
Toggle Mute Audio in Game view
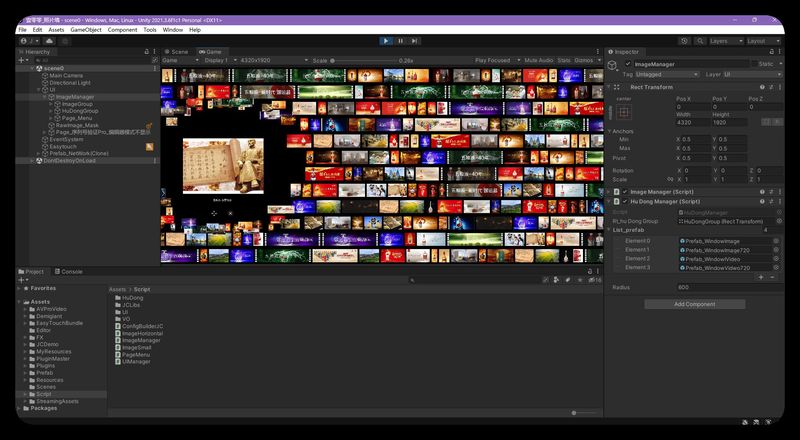tap(538, 60)
